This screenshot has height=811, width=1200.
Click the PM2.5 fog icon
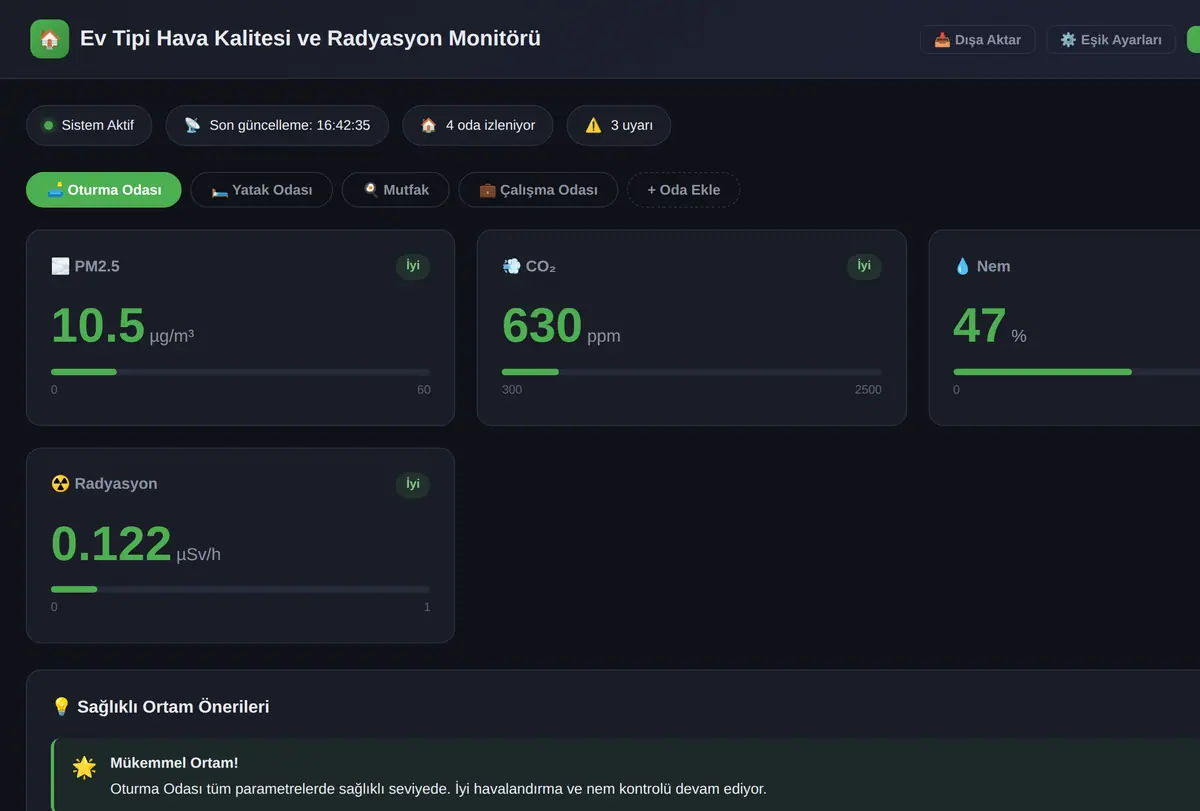coord(60,266)
